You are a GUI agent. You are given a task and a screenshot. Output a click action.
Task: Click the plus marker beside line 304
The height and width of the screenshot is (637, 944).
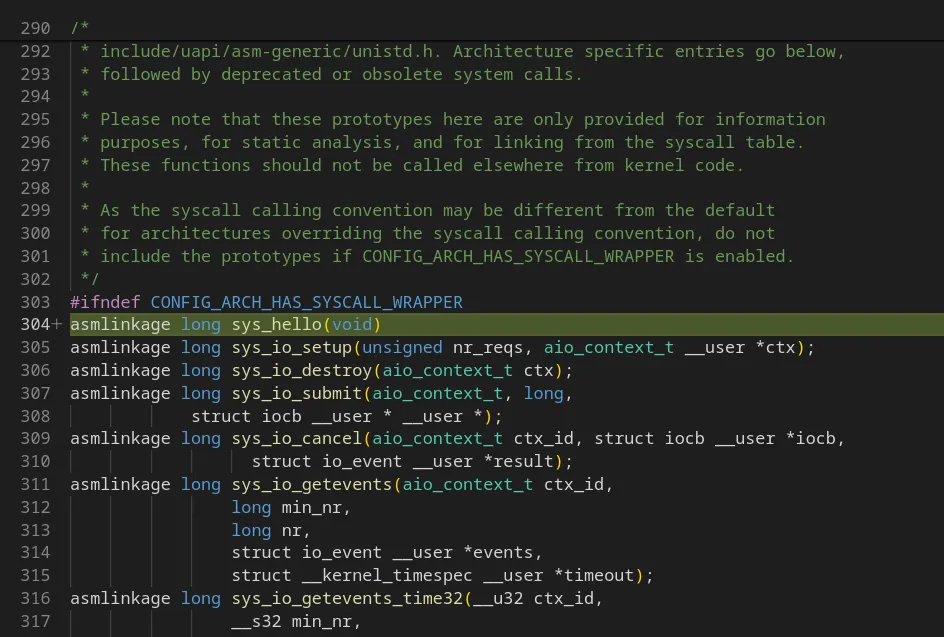click(x=57, y=324)
